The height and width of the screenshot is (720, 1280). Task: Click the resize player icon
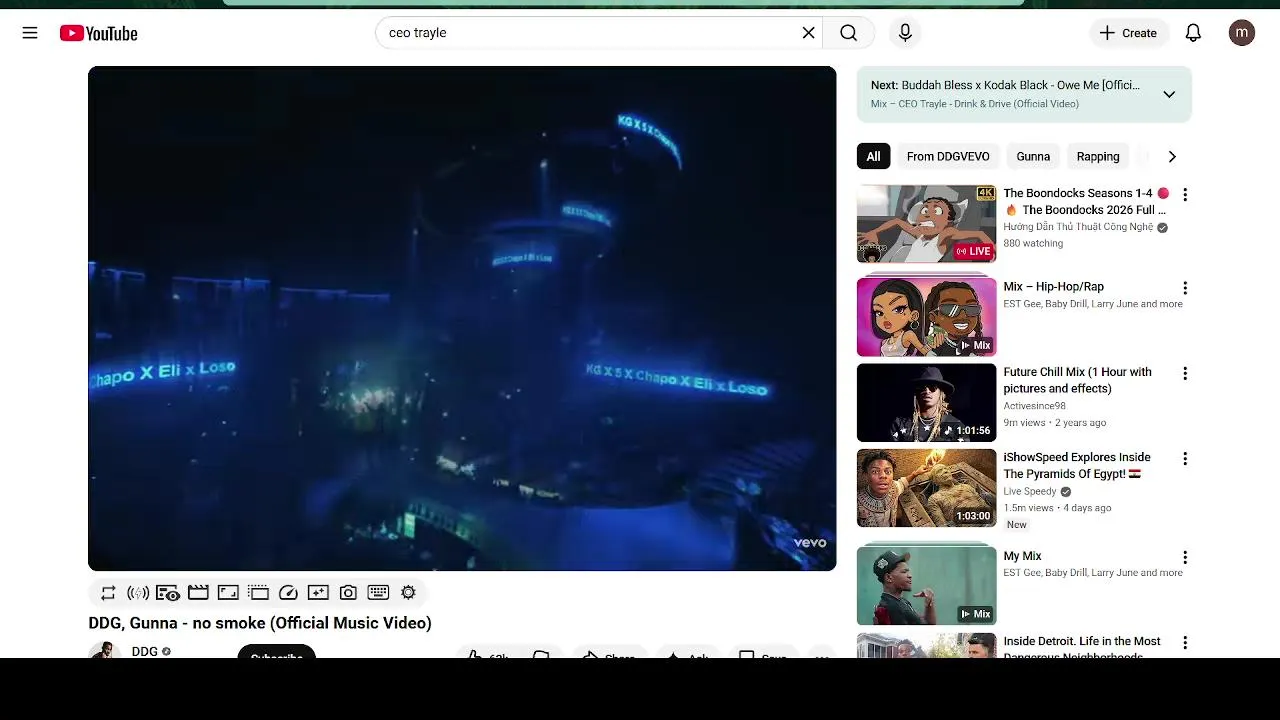point(228,593)
